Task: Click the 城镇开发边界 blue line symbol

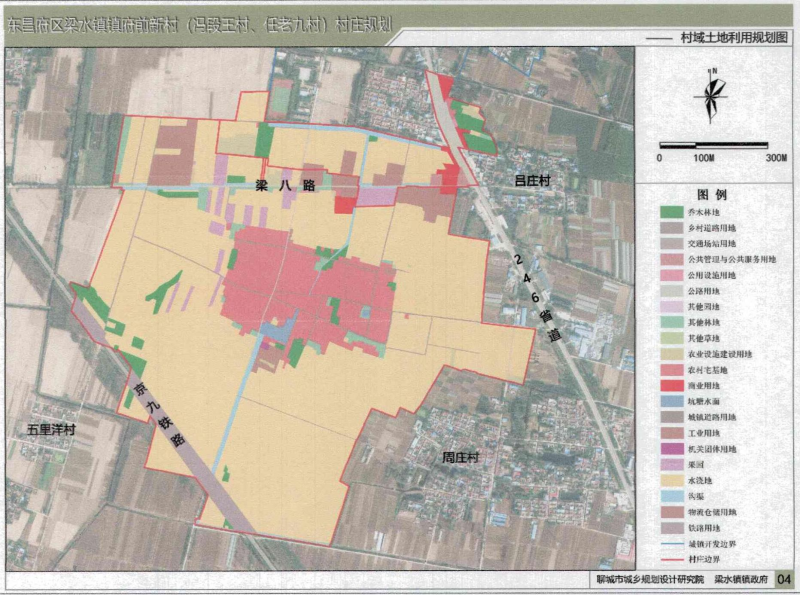Action: tap(670, 543)
